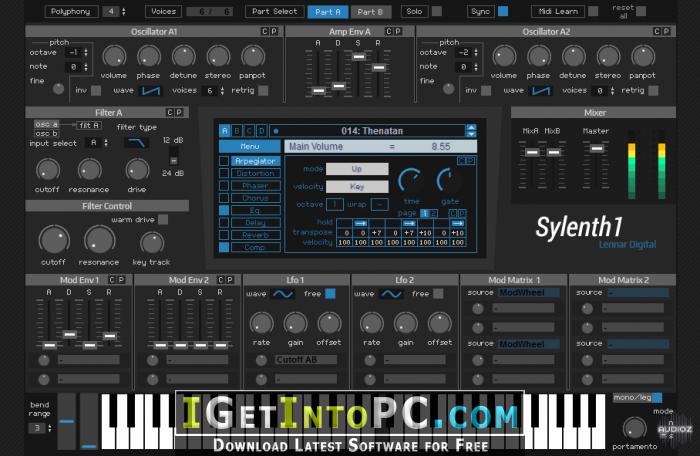Toggle the mono/leg mode switch
The image size is (700, 456).
click(657, 397)
